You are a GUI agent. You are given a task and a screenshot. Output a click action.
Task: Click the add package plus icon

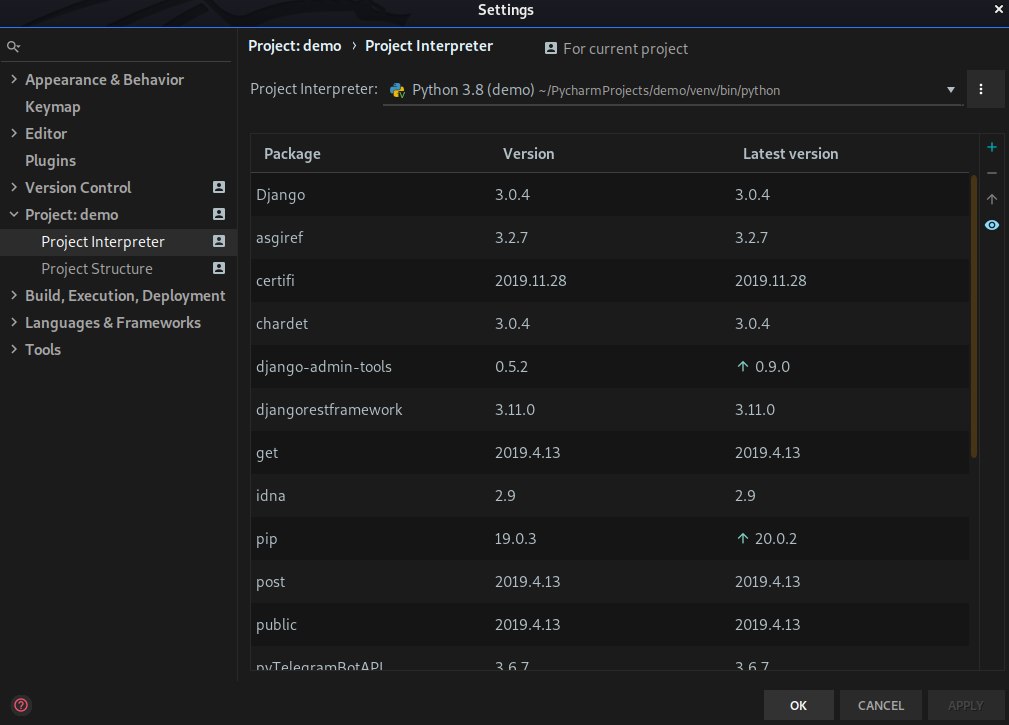992,147
